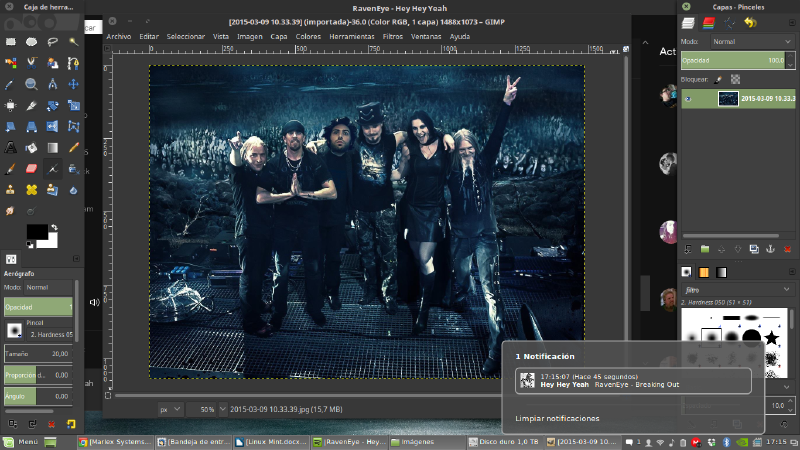Select the Ellipse Select tool

pos(32,42)
